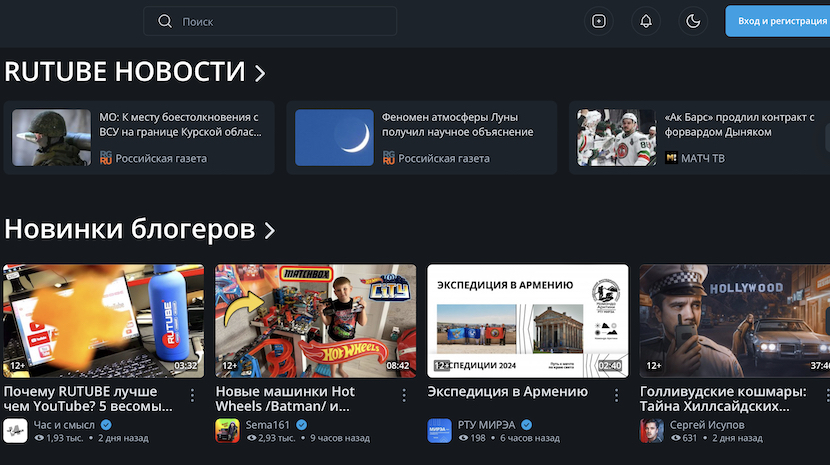
Task: Open Сергей Исупов channel avatar
Action: click(x=652, y=431)
